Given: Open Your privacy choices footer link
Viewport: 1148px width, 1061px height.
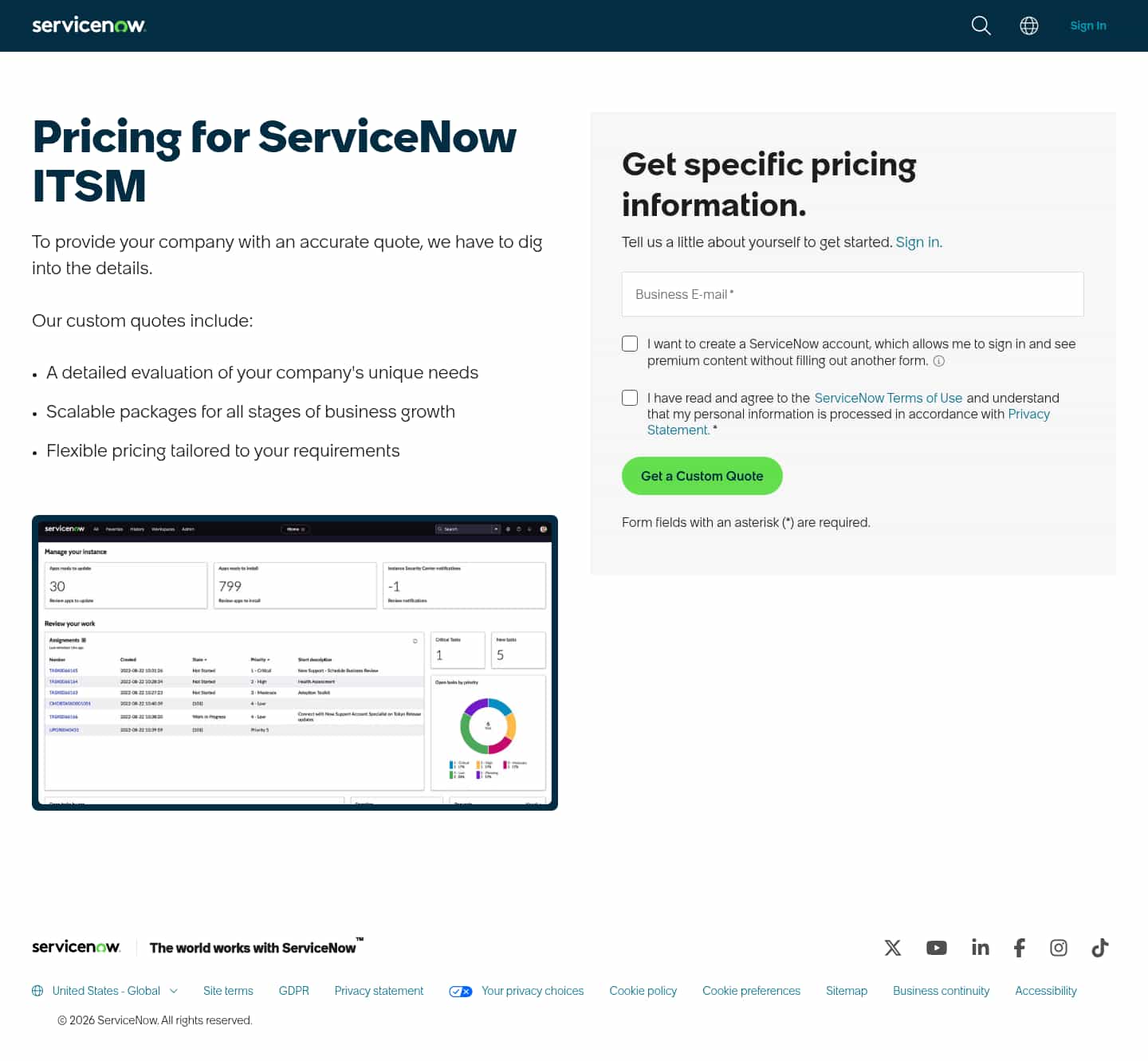Looking at the screenshot, I should (x=533, y=991).
